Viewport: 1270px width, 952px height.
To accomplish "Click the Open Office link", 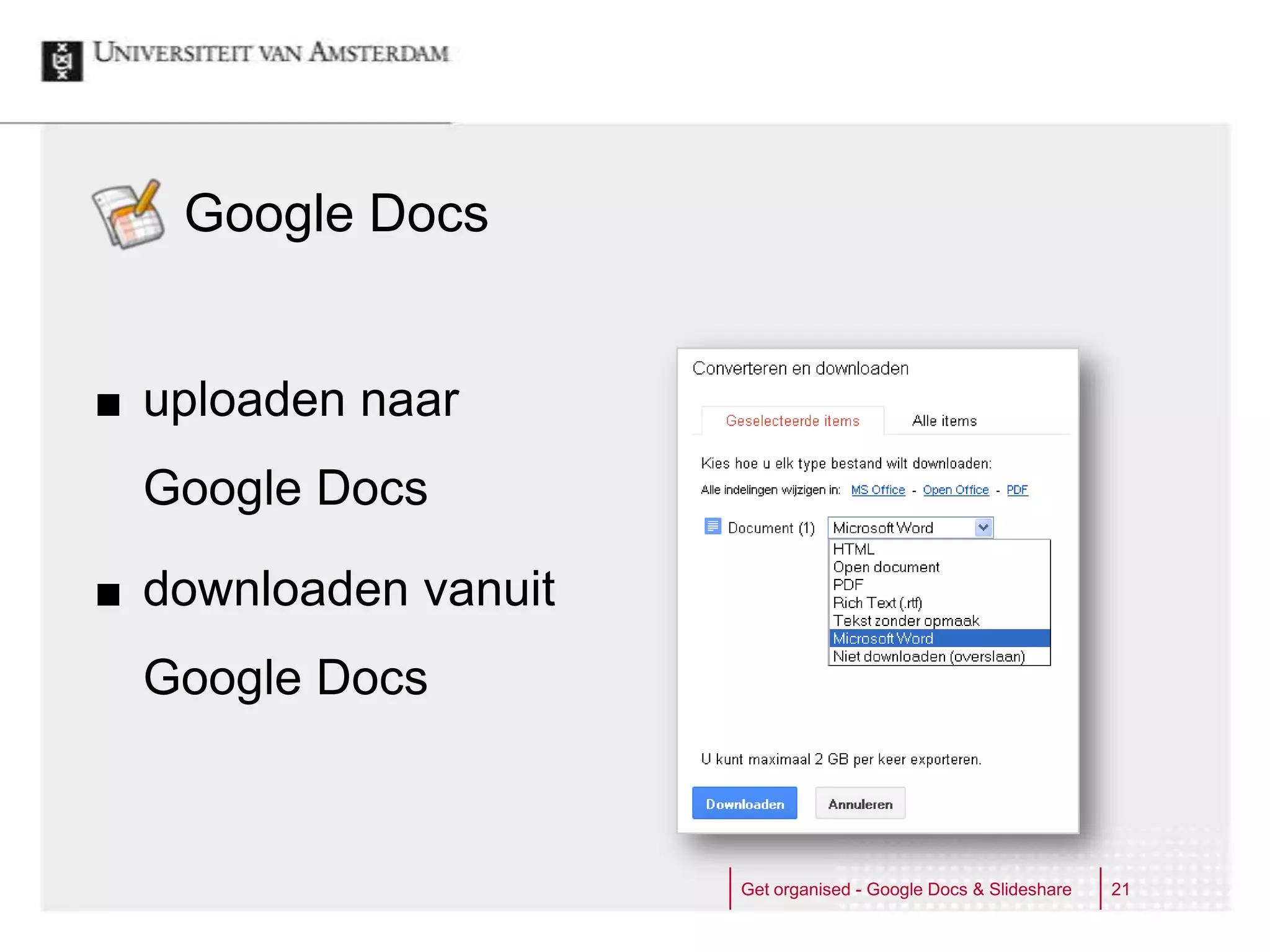I will 956,490.
